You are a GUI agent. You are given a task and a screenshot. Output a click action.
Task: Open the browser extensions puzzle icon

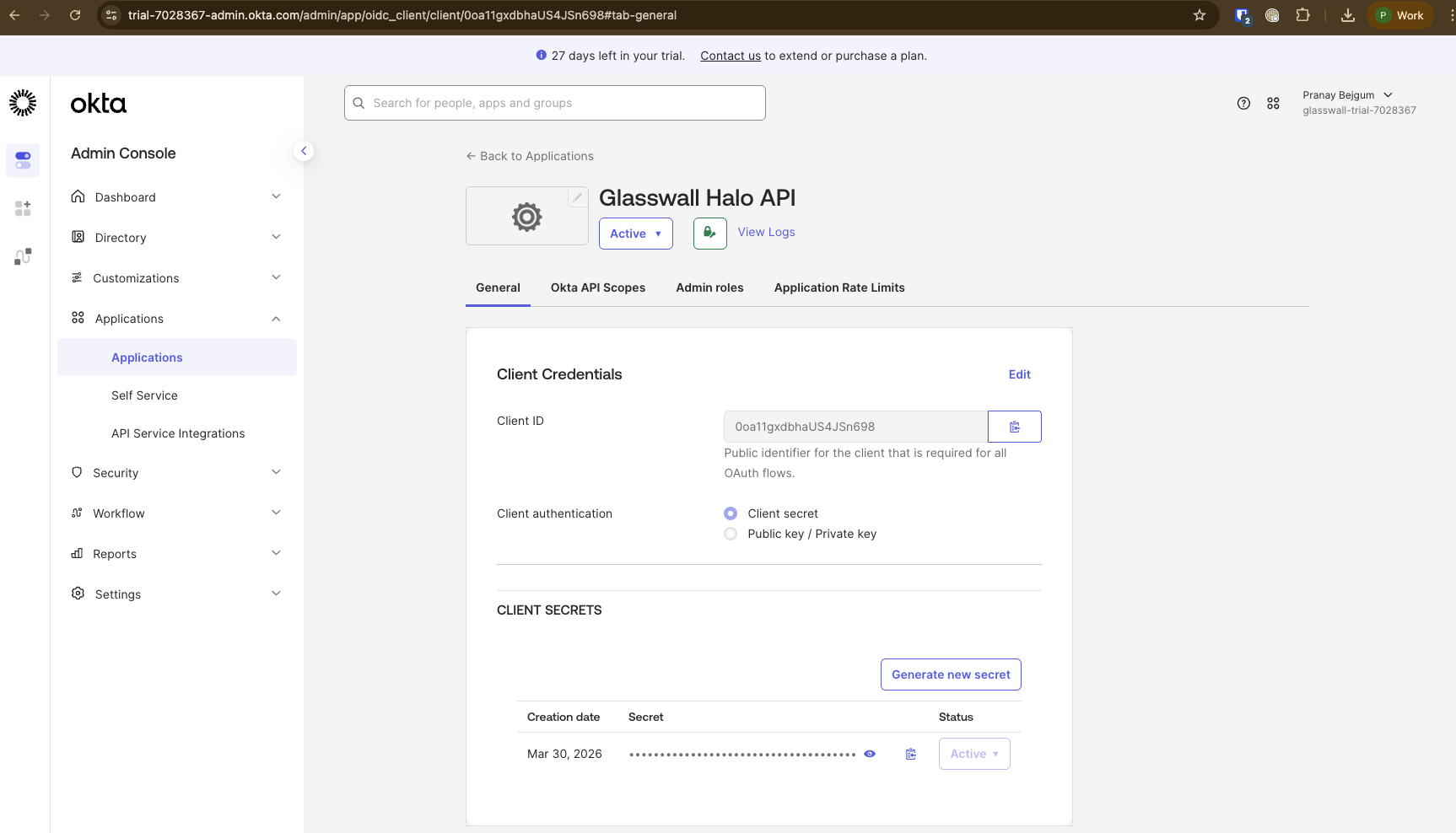(1302, 15)
